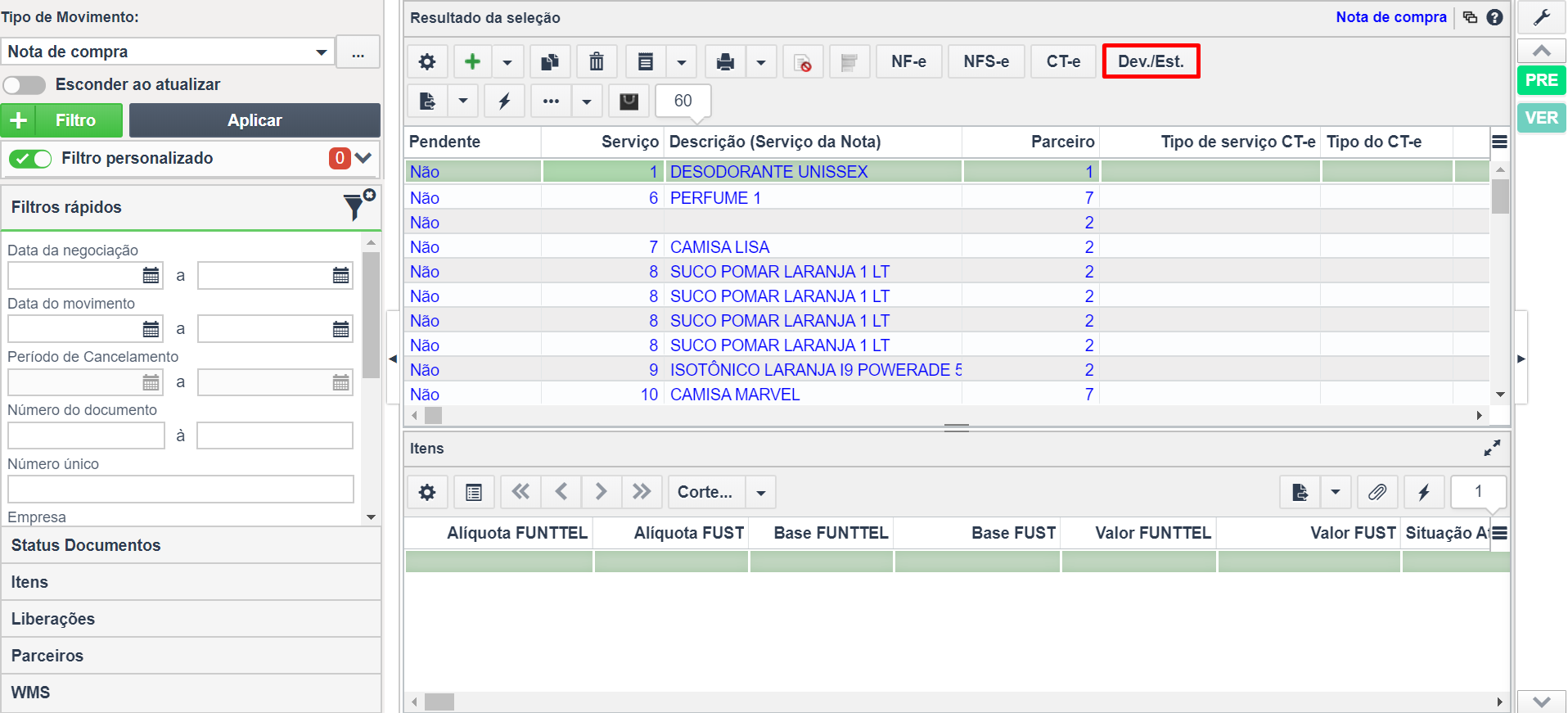Viewport: 1568px width, 713px height.
Task: Expand Parceiros section
Action: pos(191,656)
